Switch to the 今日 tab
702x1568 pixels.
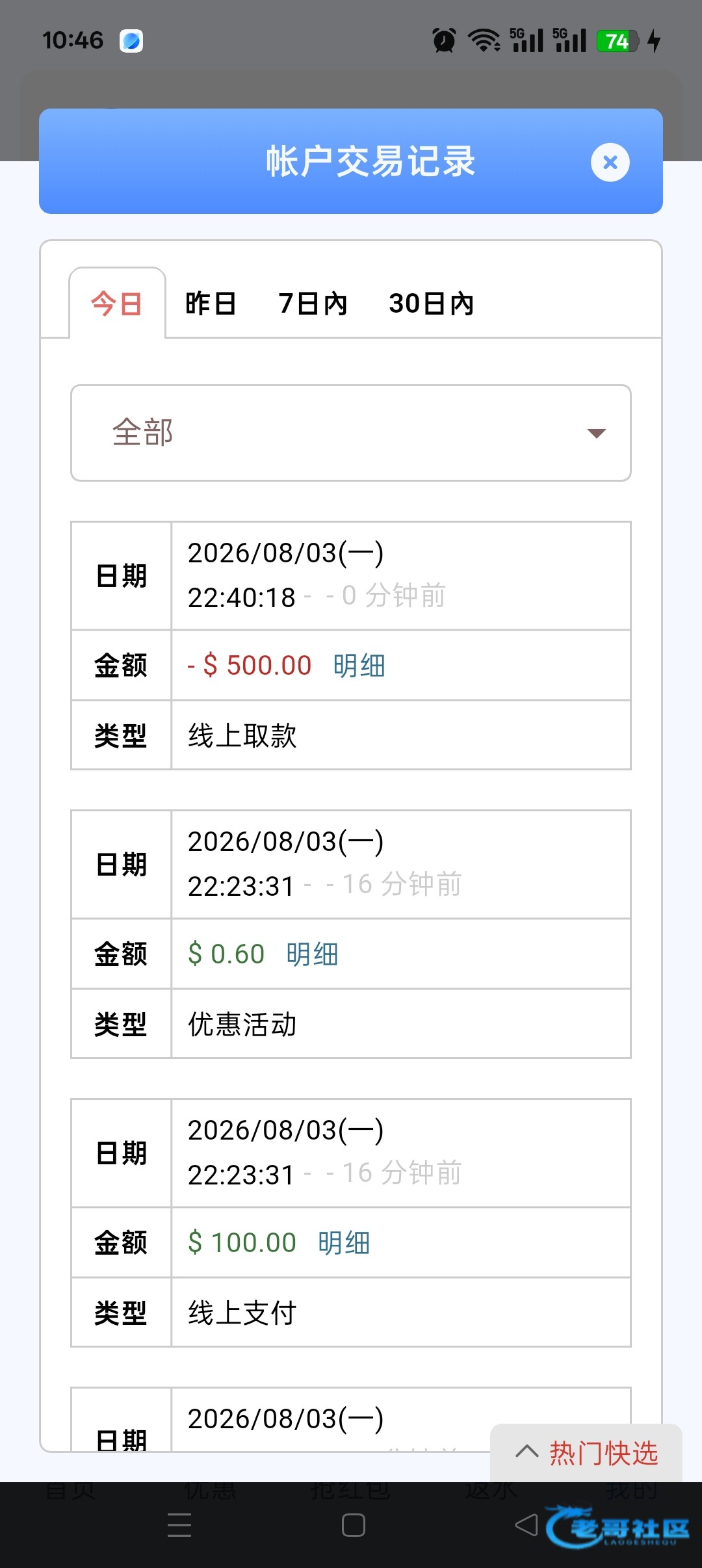pos(117,304)
